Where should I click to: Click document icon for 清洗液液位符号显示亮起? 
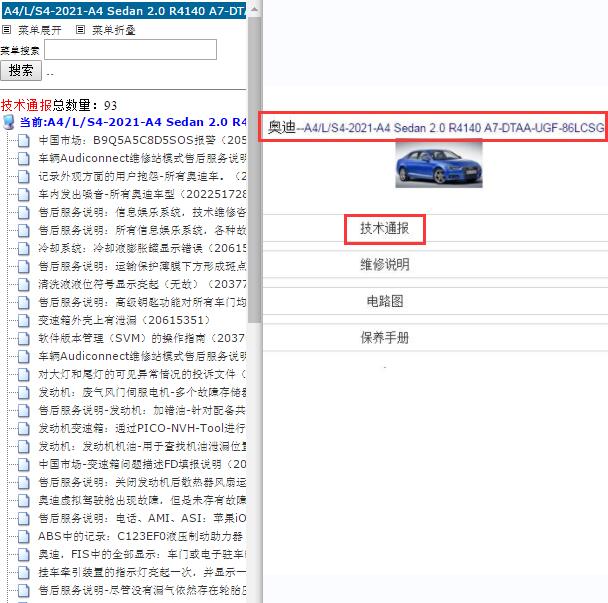tap(24, 284)
